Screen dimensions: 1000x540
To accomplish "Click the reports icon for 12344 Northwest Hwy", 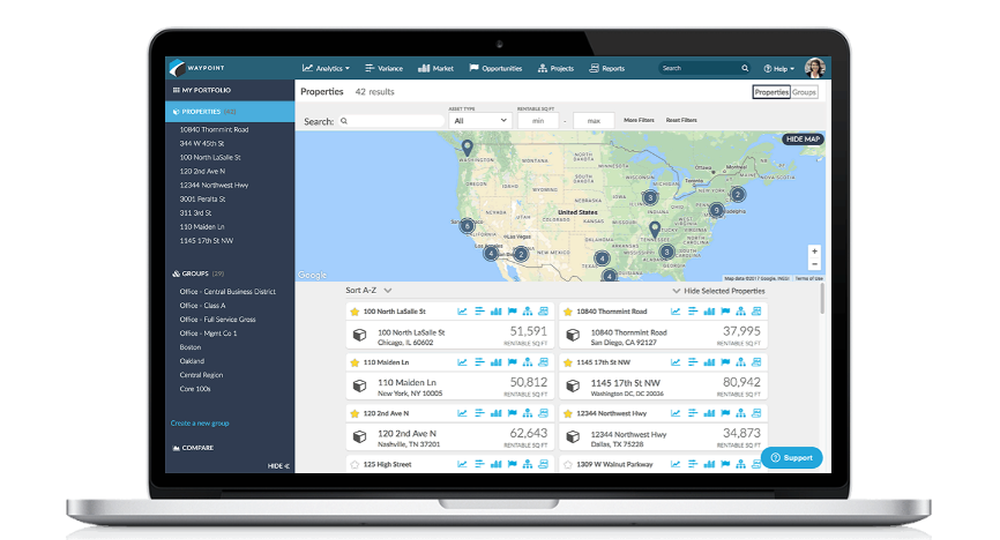I will click(756, 413).
